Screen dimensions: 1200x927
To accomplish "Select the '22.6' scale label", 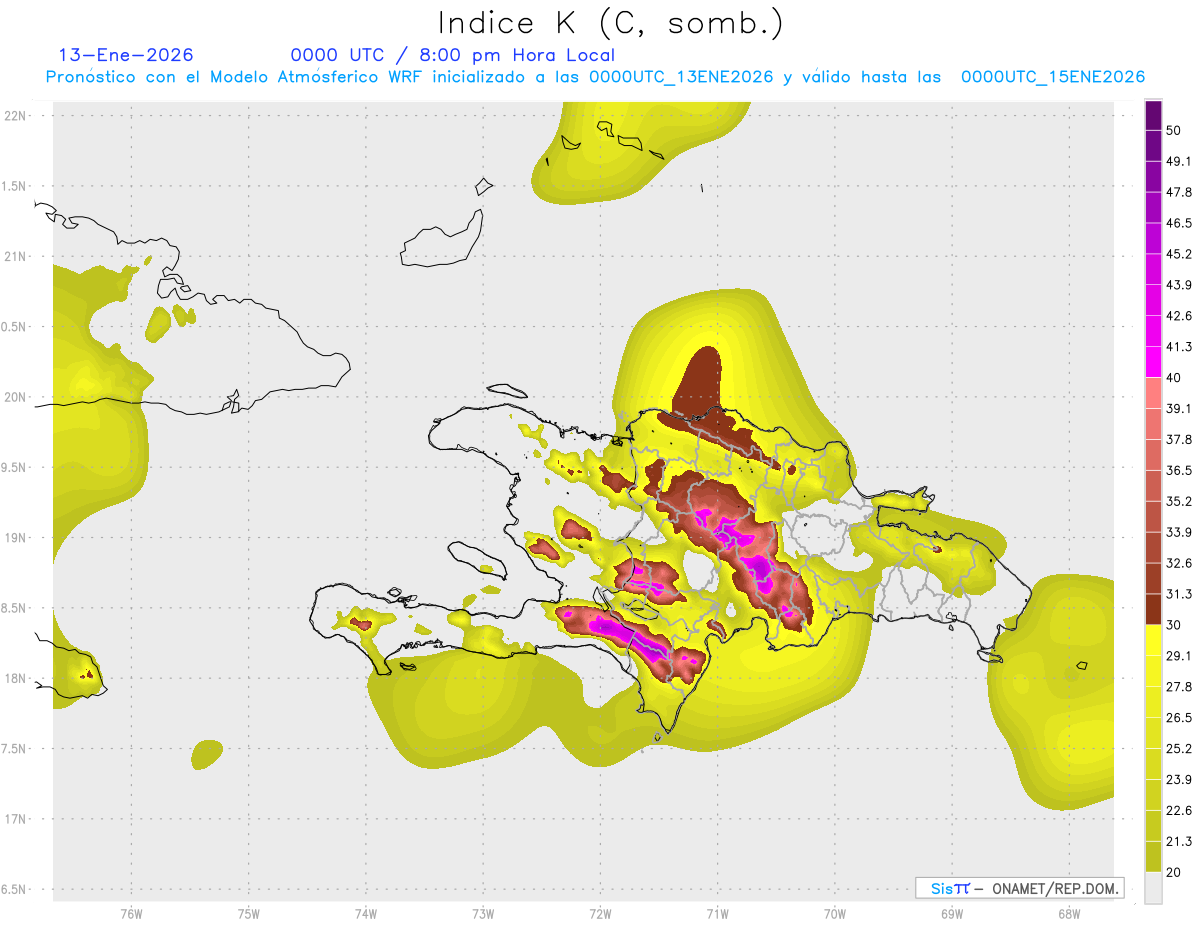I will coord(1179,811).
